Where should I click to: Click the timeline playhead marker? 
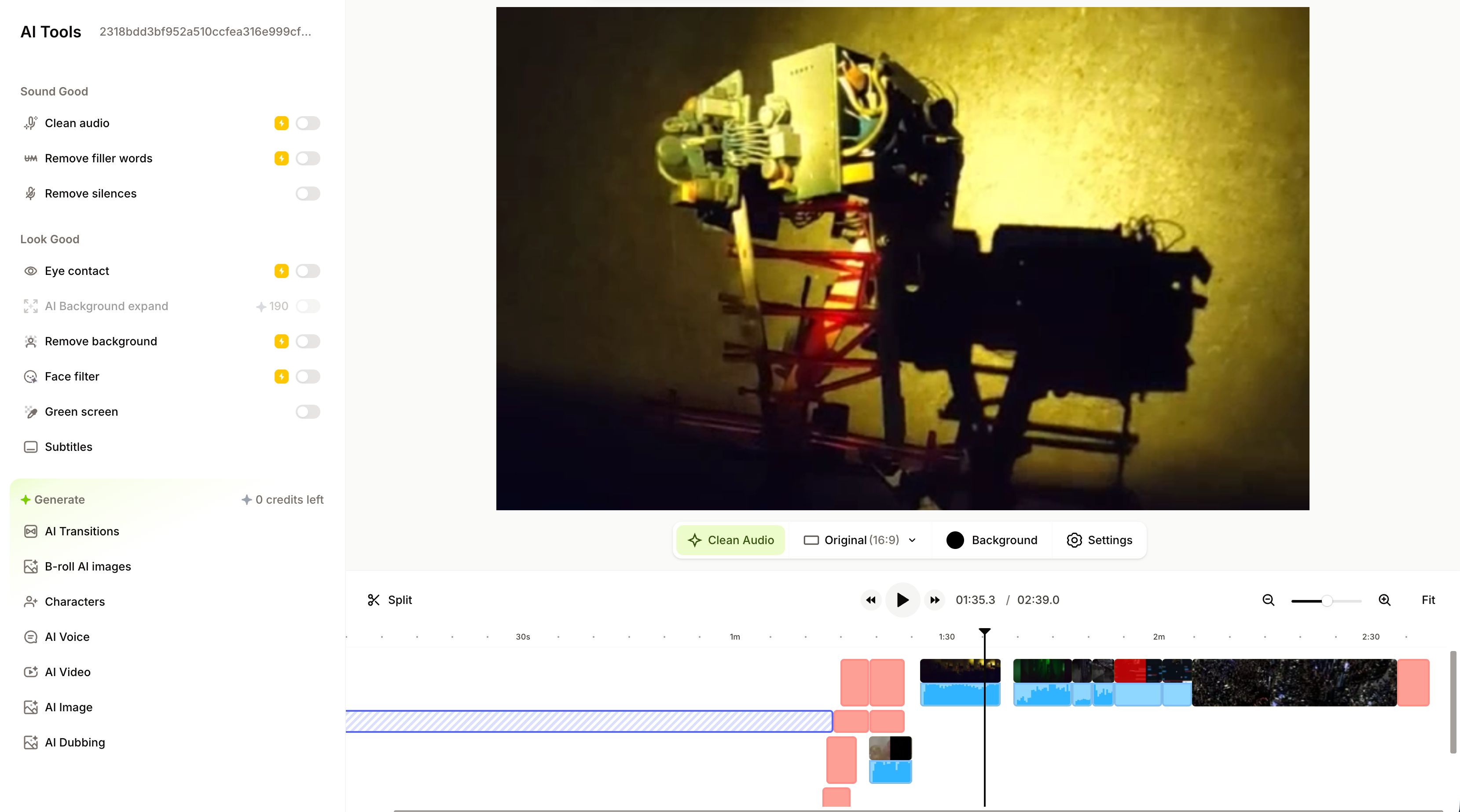pyautogui.click(x=984, y=631)
